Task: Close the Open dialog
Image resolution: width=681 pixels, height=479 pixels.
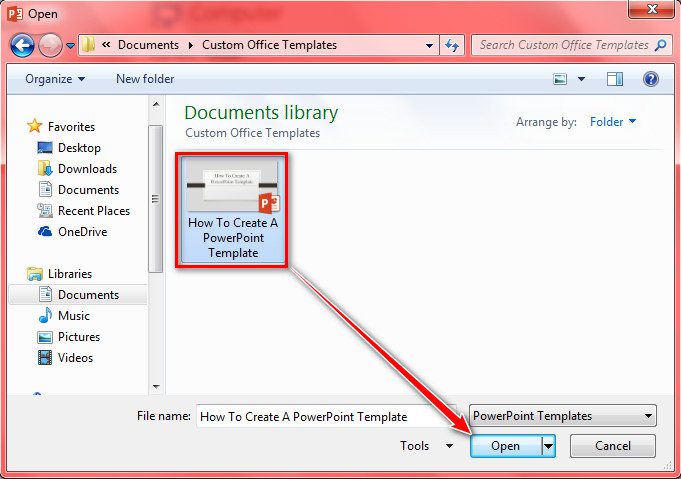Action: [x=651, y=10]
